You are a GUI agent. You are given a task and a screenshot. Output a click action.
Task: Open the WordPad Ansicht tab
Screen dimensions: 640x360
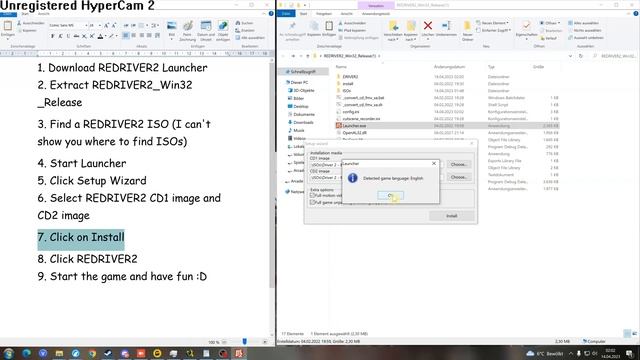pos(44,14)
